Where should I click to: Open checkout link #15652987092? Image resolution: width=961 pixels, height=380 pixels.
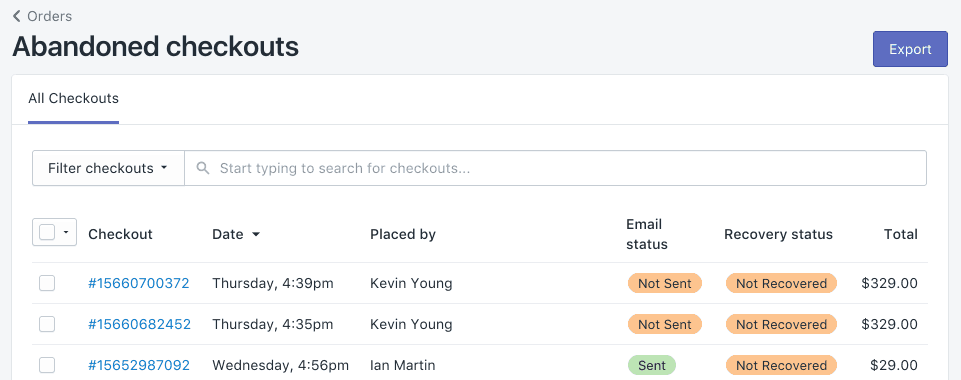coord(139,365)
